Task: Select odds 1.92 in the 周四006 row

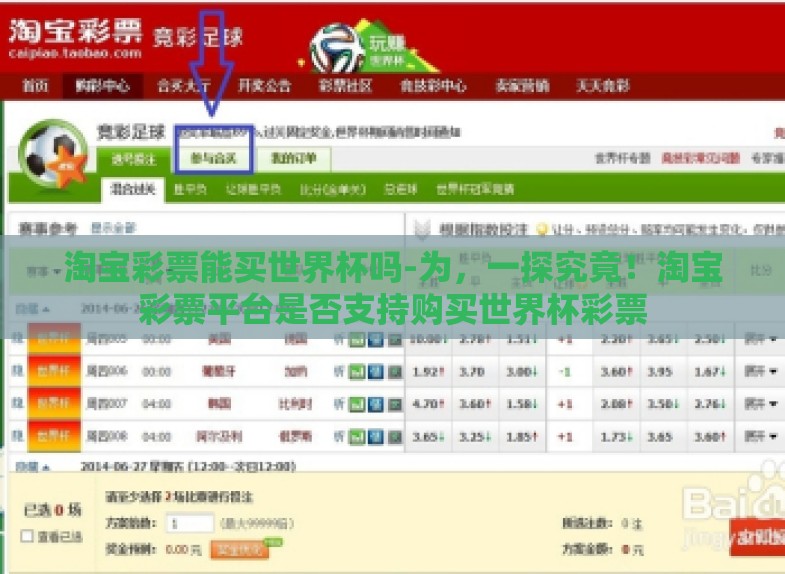Action: coord(428,372)
